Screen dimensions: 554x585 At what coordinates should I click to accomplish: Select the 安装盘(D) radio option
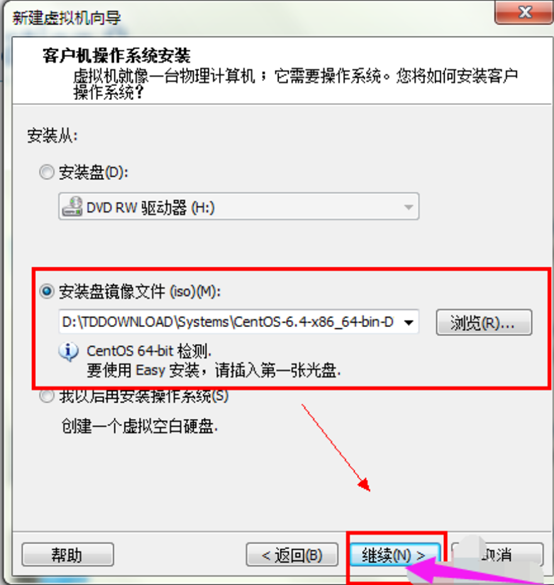(x=47, y=172)
